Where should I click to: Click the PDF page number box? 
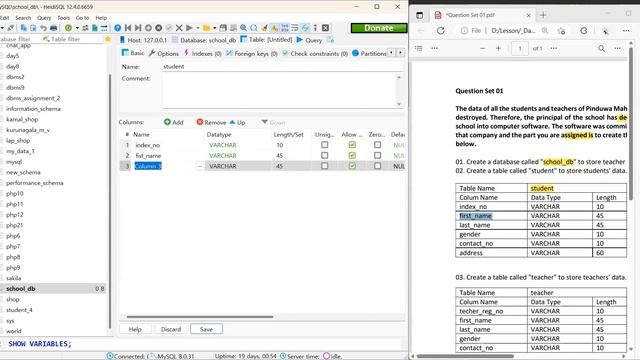pyautogui.click(x=520, y=48)
